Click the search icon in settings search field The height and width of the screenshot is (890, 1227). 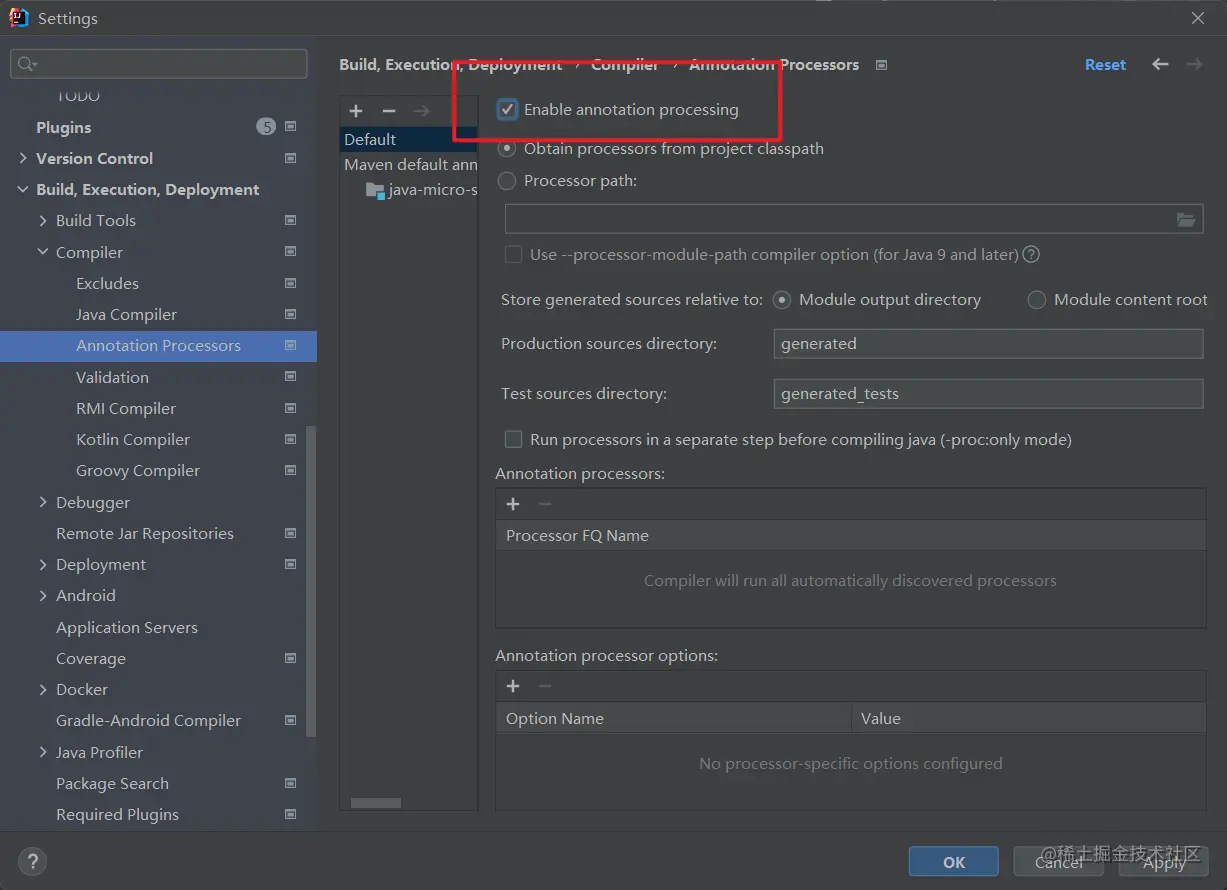pos(25,64)
